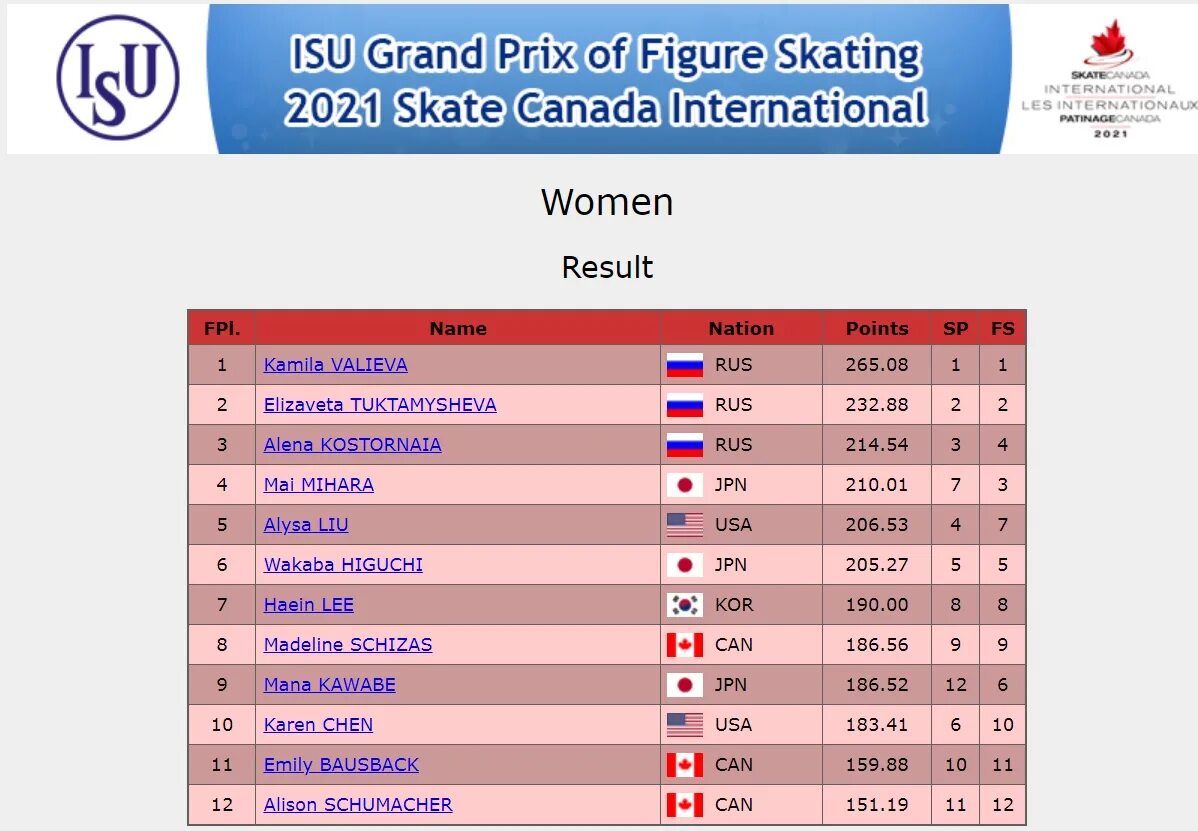The image size is (1198, 831).
Task: Click the Nation column header
Action: pos(741,328)
